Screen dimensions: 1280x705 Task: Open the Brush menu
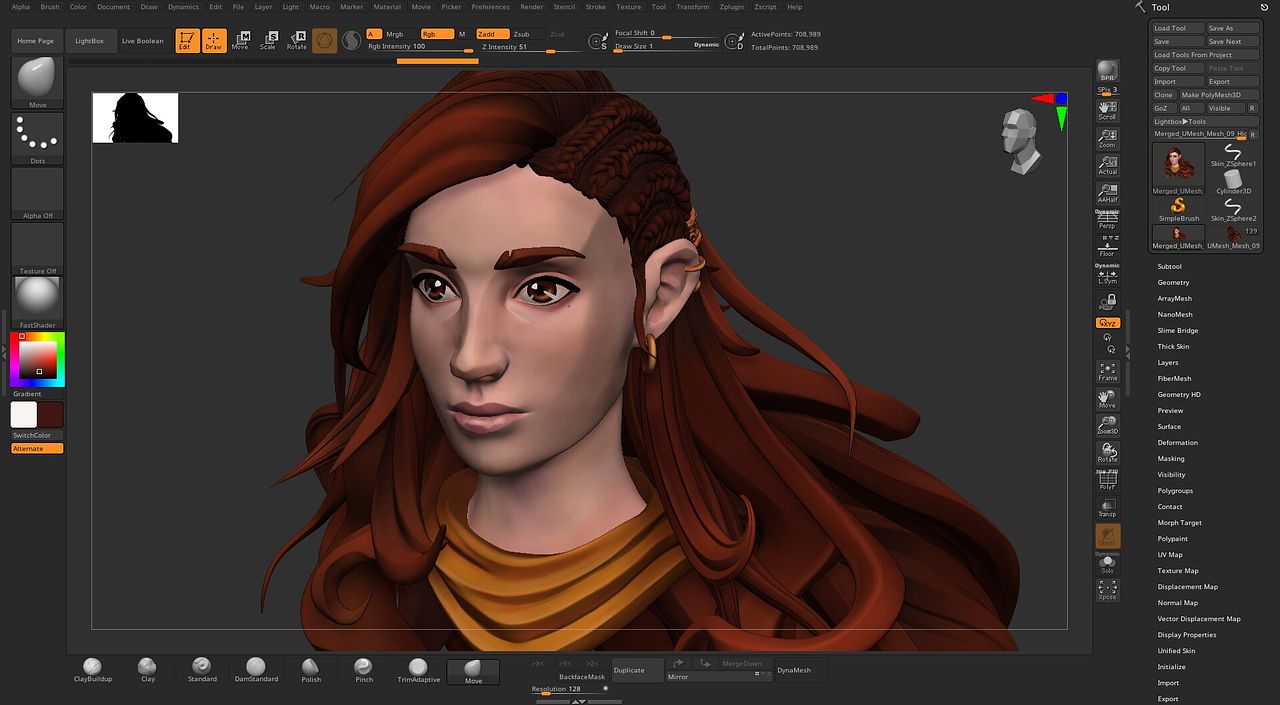coord(50,7)
